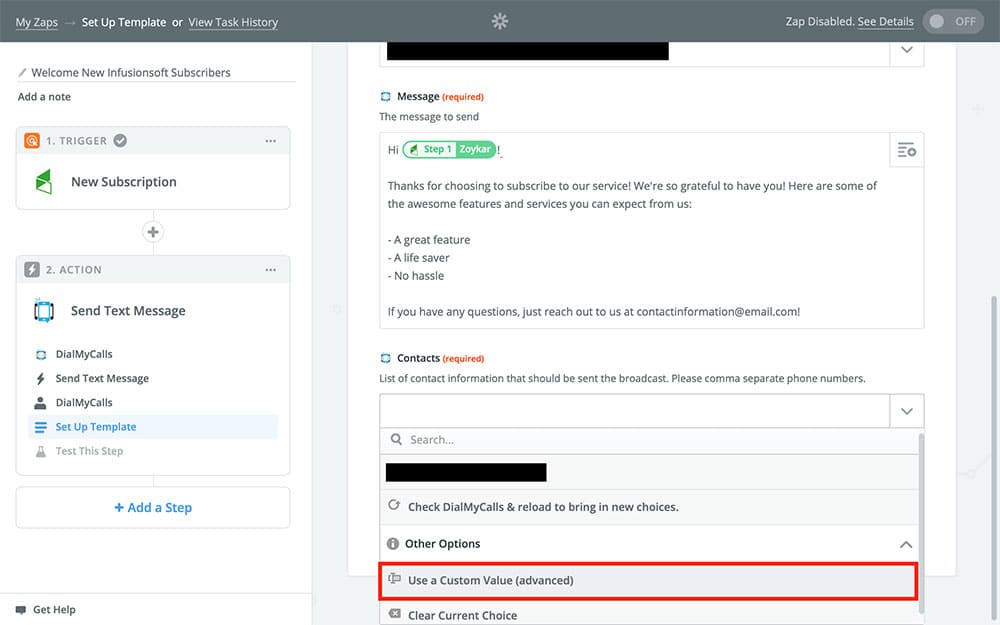The width and height of the screenshot is (1000, 625).
Task: Click the DialMyCalls Send Text Message icon
Action: [44, 311]
